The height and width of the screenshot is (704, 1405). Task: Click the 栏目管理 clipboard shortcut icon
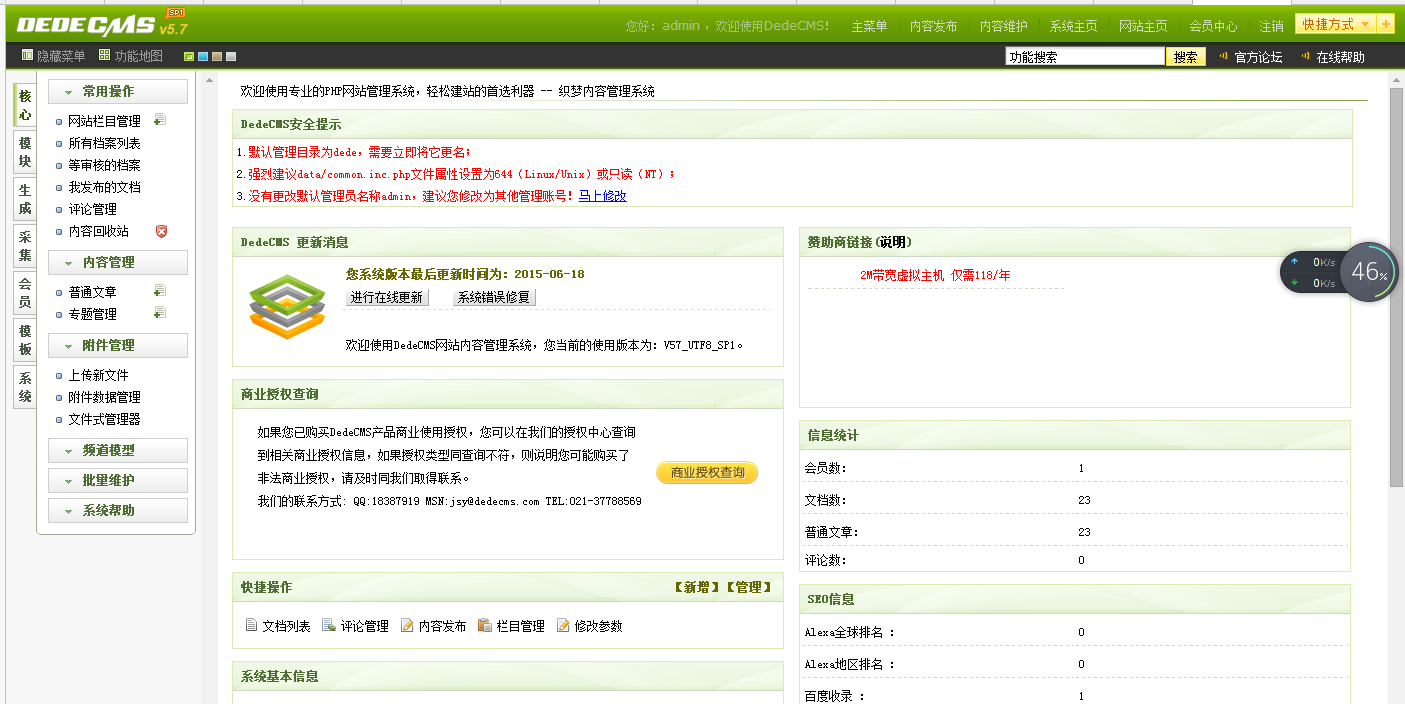click(x=485, y=626)
